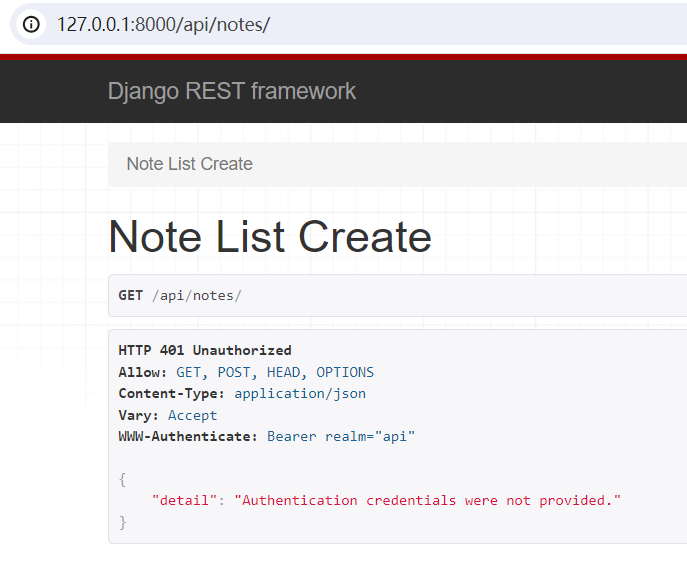
Task: Select the Authentication credentials were not provided message
Action: (427, 500)
